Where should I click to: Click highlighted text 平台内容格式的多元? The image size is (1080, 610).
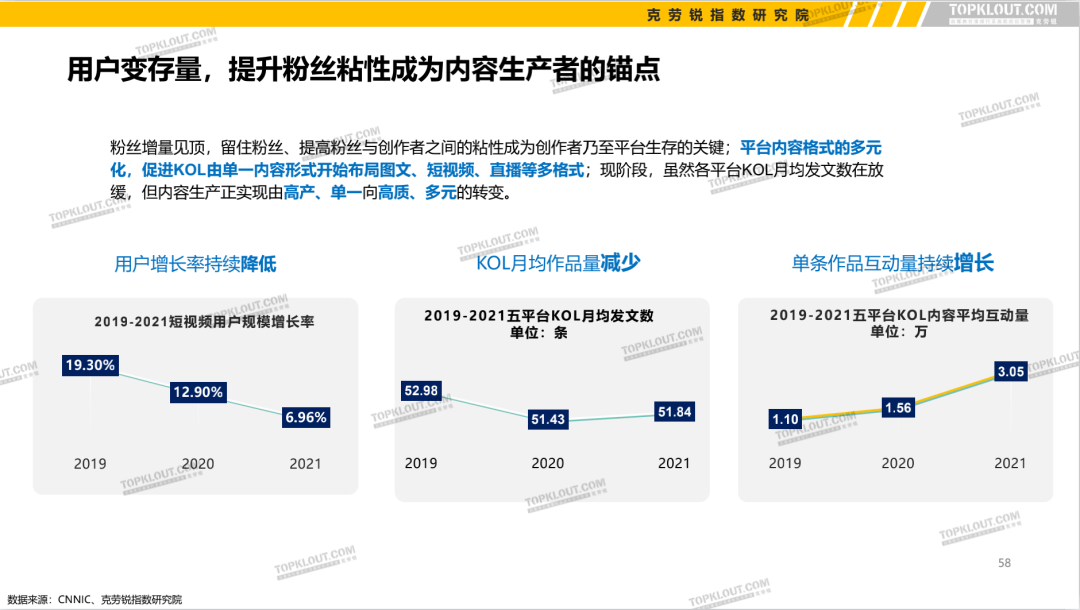click(x=811, y=147)
